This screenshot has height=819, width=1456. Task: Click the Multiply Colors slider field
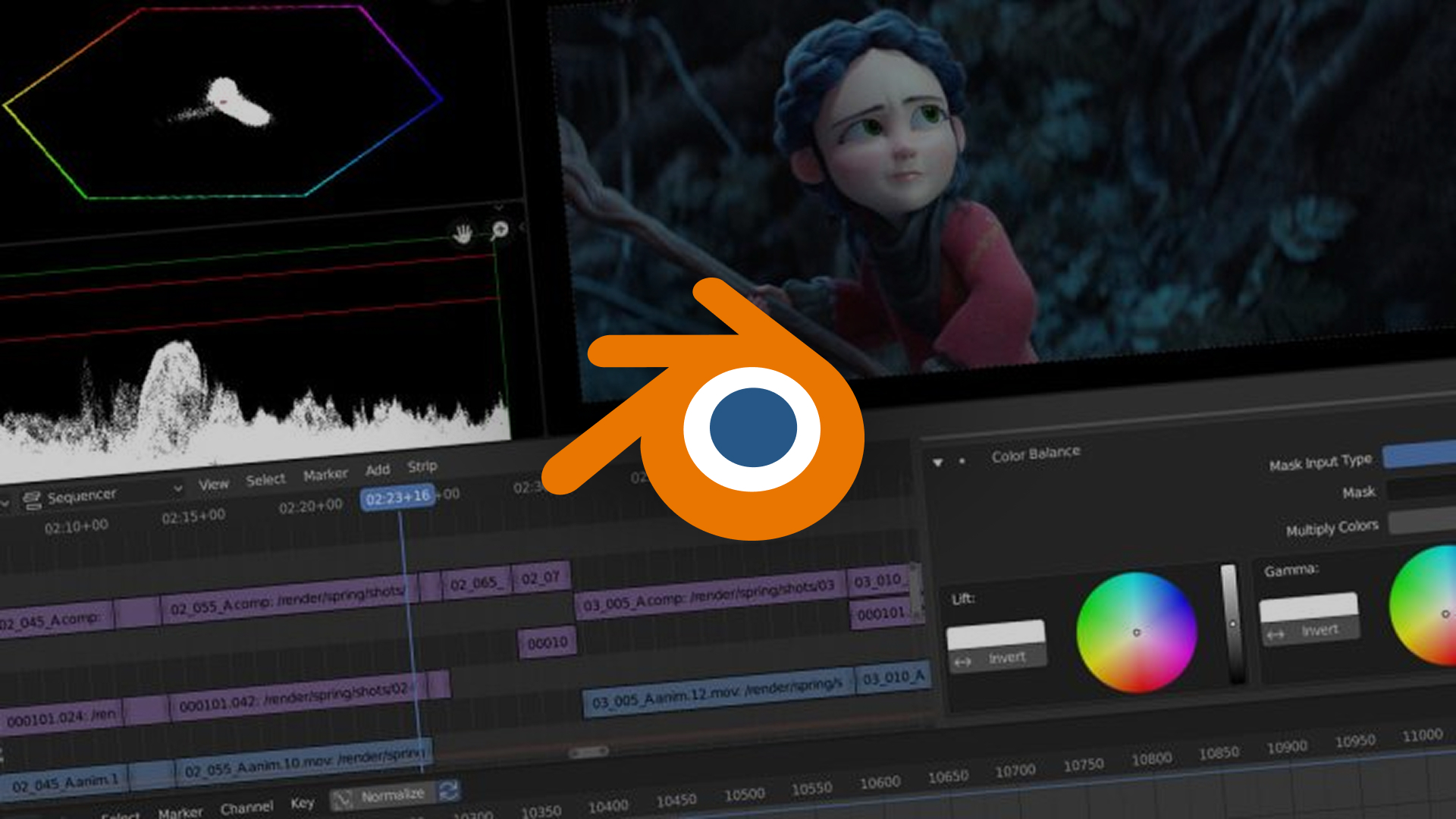[1422, 522]
